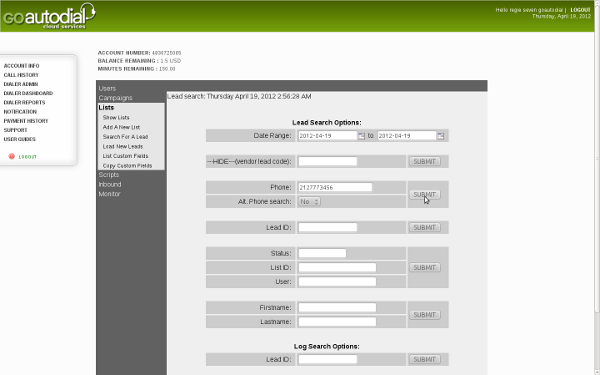The image size is (600, 375).
Task: Open Show Lists submenu item
Action: (116, 117)
